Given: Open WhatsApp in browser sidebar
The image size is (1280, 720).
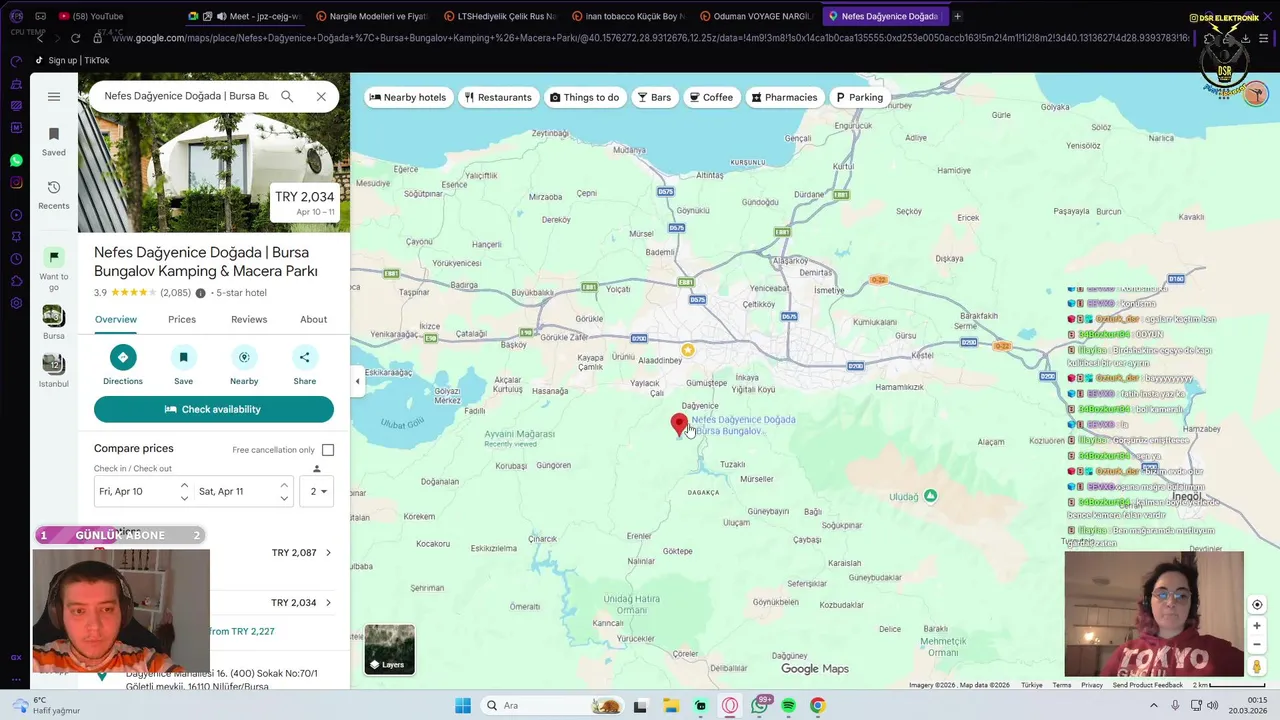Looking at the screenshot, I should click(x=16, y=160).
